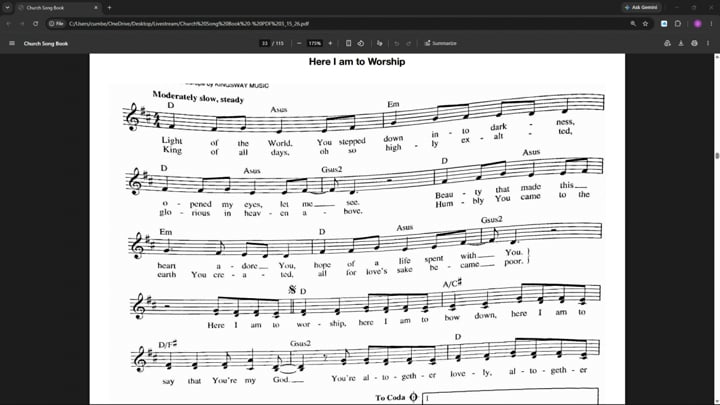The image size is (720, 405).
Task: Click the fit to page icon
Action: pyautogui.click(x=348, y=43)
